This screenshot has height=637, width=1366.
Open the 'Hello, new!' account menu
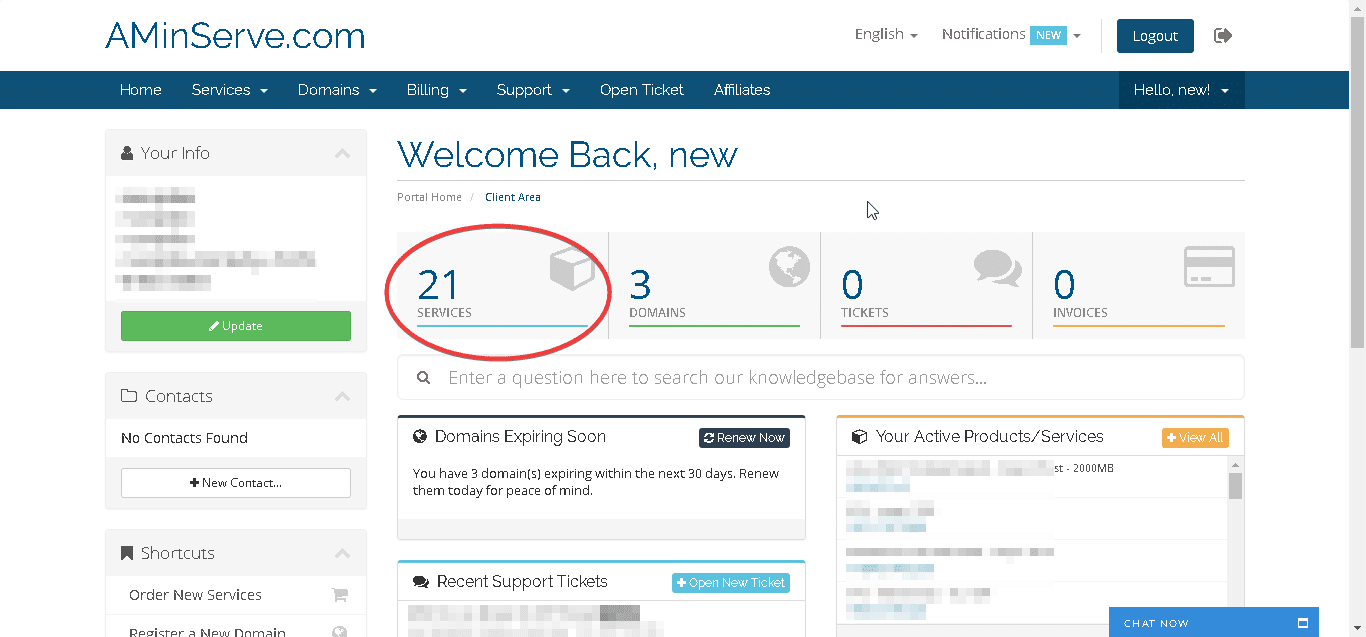coord(1181,90)
